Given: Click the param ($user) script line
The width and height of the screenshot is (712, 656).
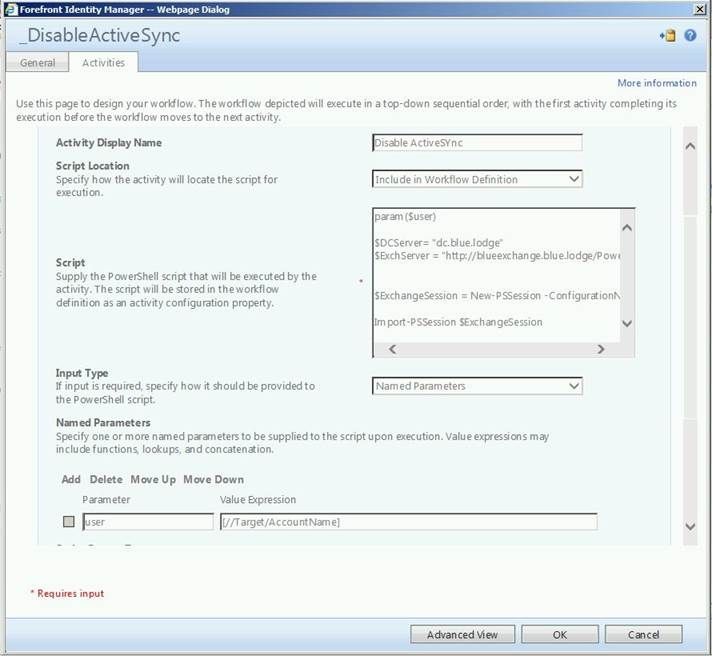Looking at the screenshot, I should click(x=405, y=217).
